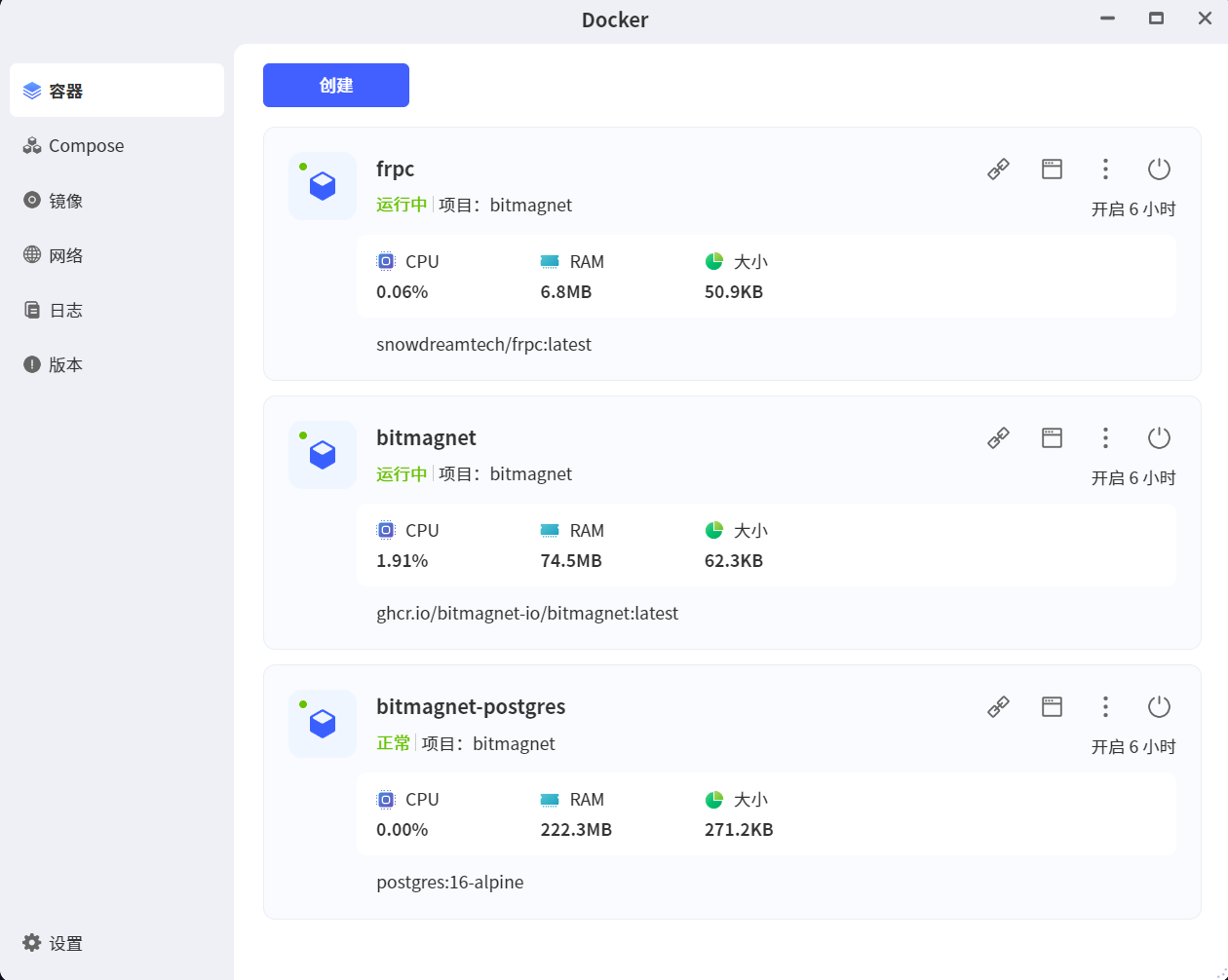Click the frpc container cube icon

(323, 186)
